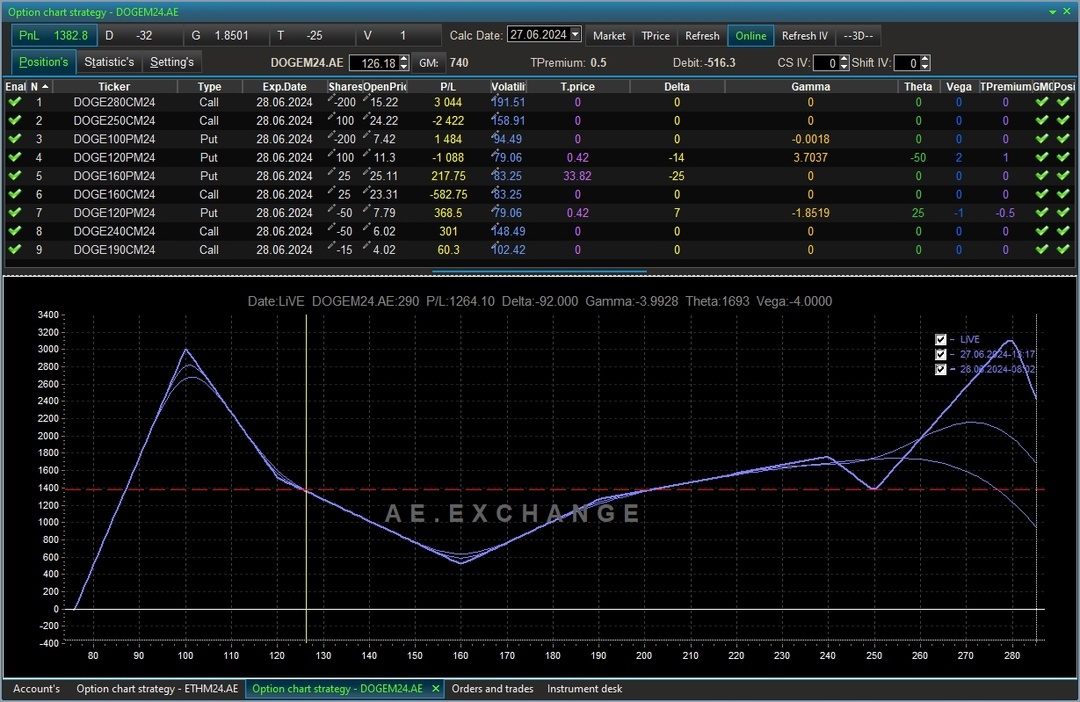Screen dimensions: 1080x702
Task: Open the Orders and trades tab
Action: point(492,689)
